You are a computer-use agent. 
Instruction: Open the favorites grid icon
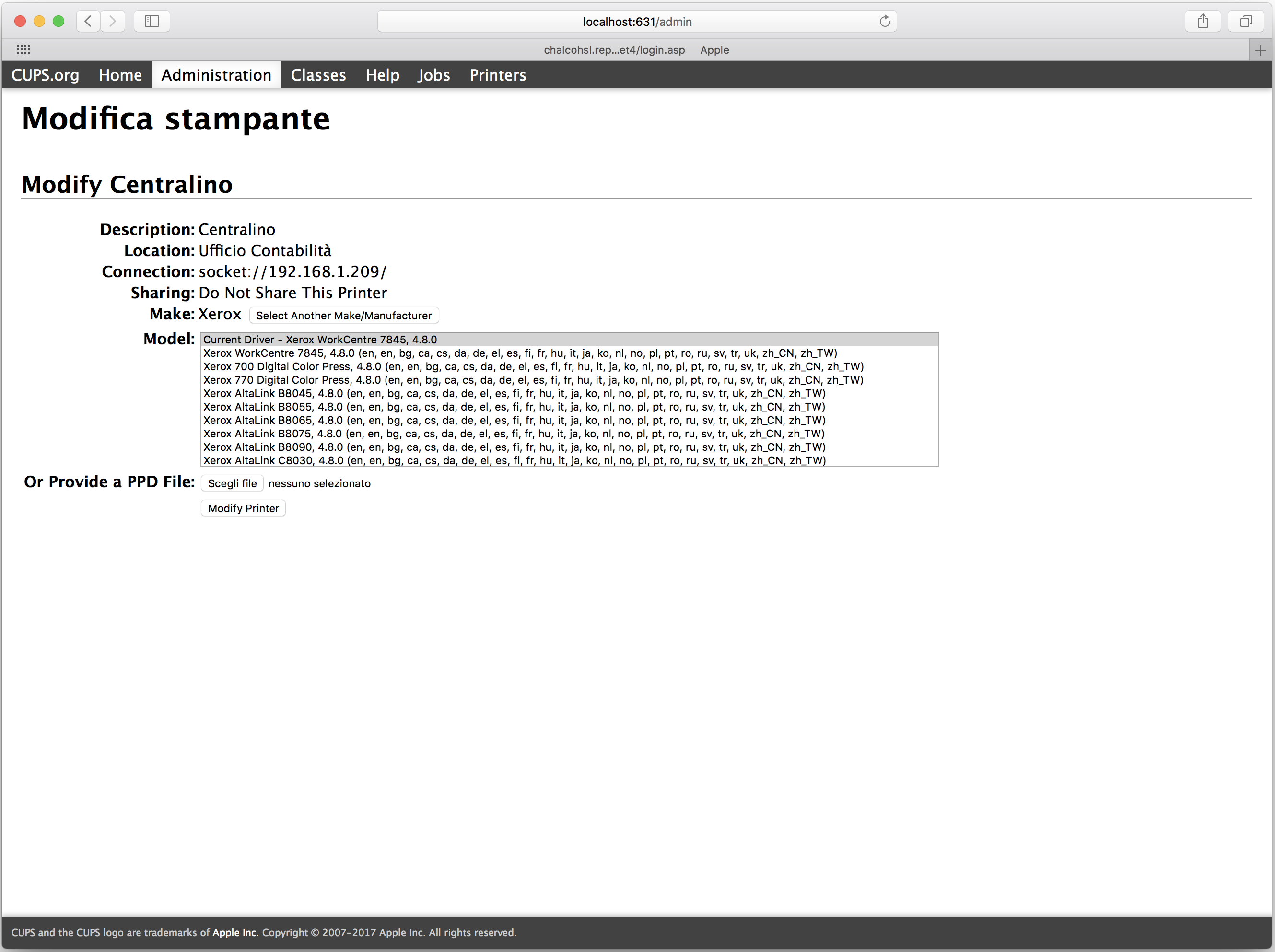23,49
